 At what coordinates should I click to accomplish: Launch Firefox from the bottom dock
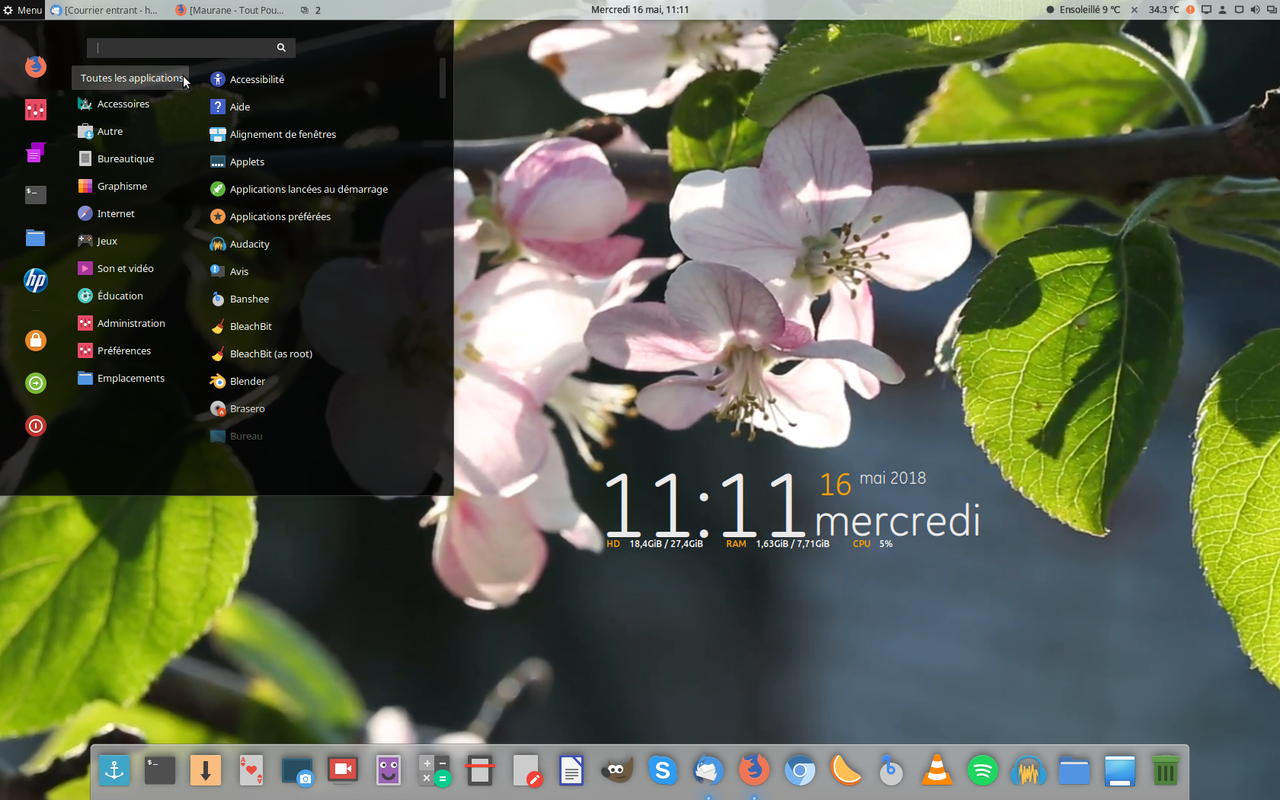click(754, 770)
